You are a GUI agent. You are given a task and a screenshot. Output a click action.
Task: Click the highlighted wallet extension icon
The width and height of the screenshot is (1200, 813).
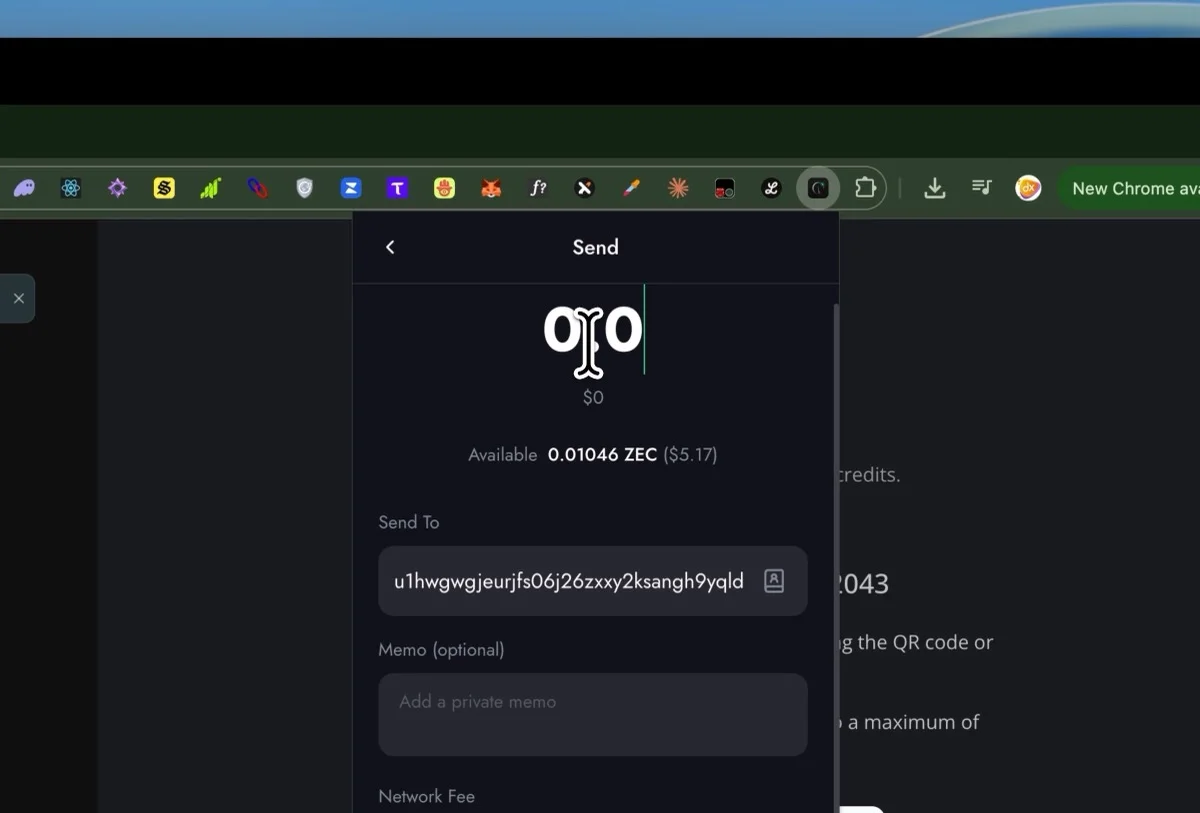tap(818, 188)
